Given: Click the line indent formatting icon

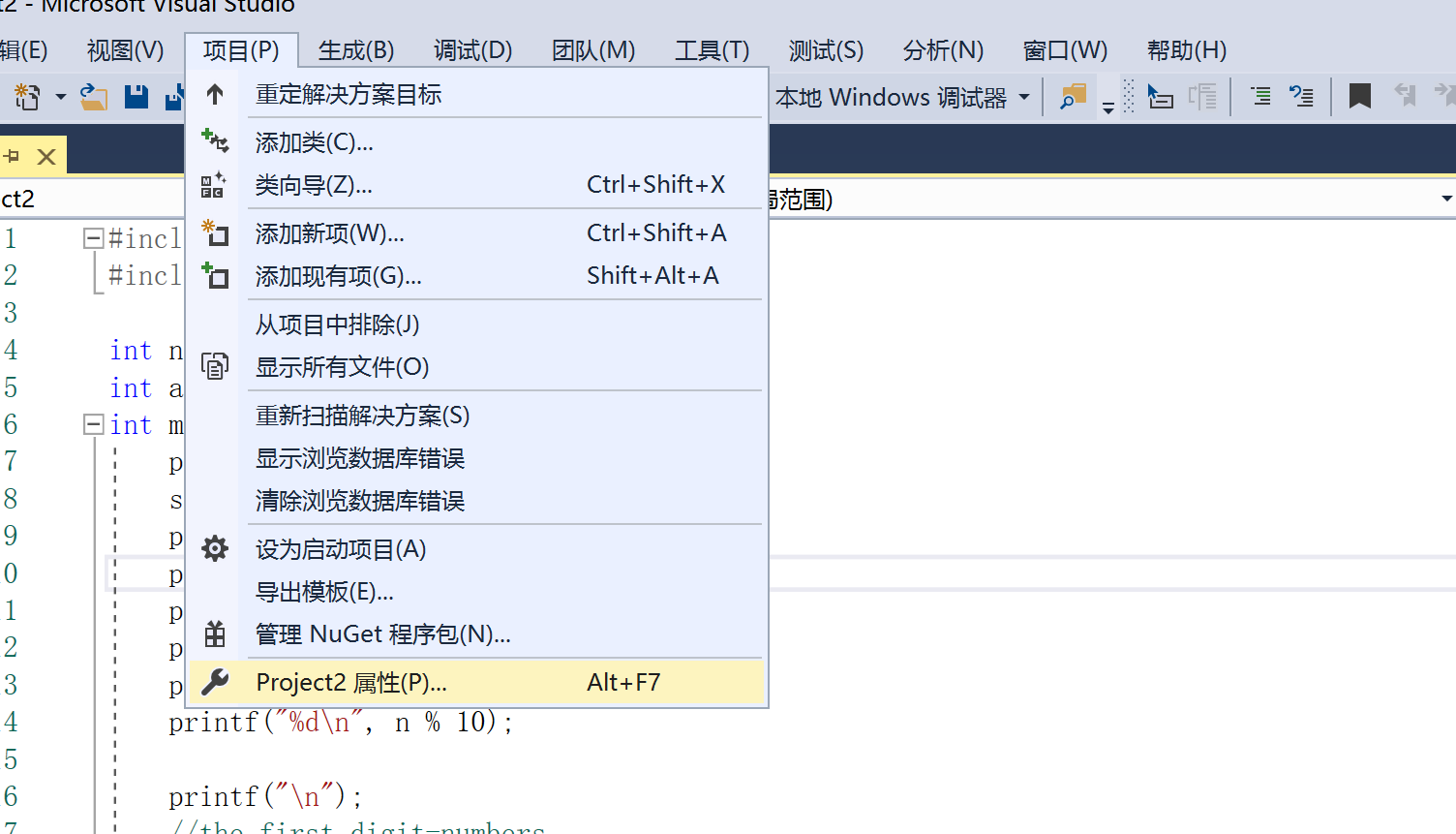Looking at the screenshot, I should coord(1259,97).
